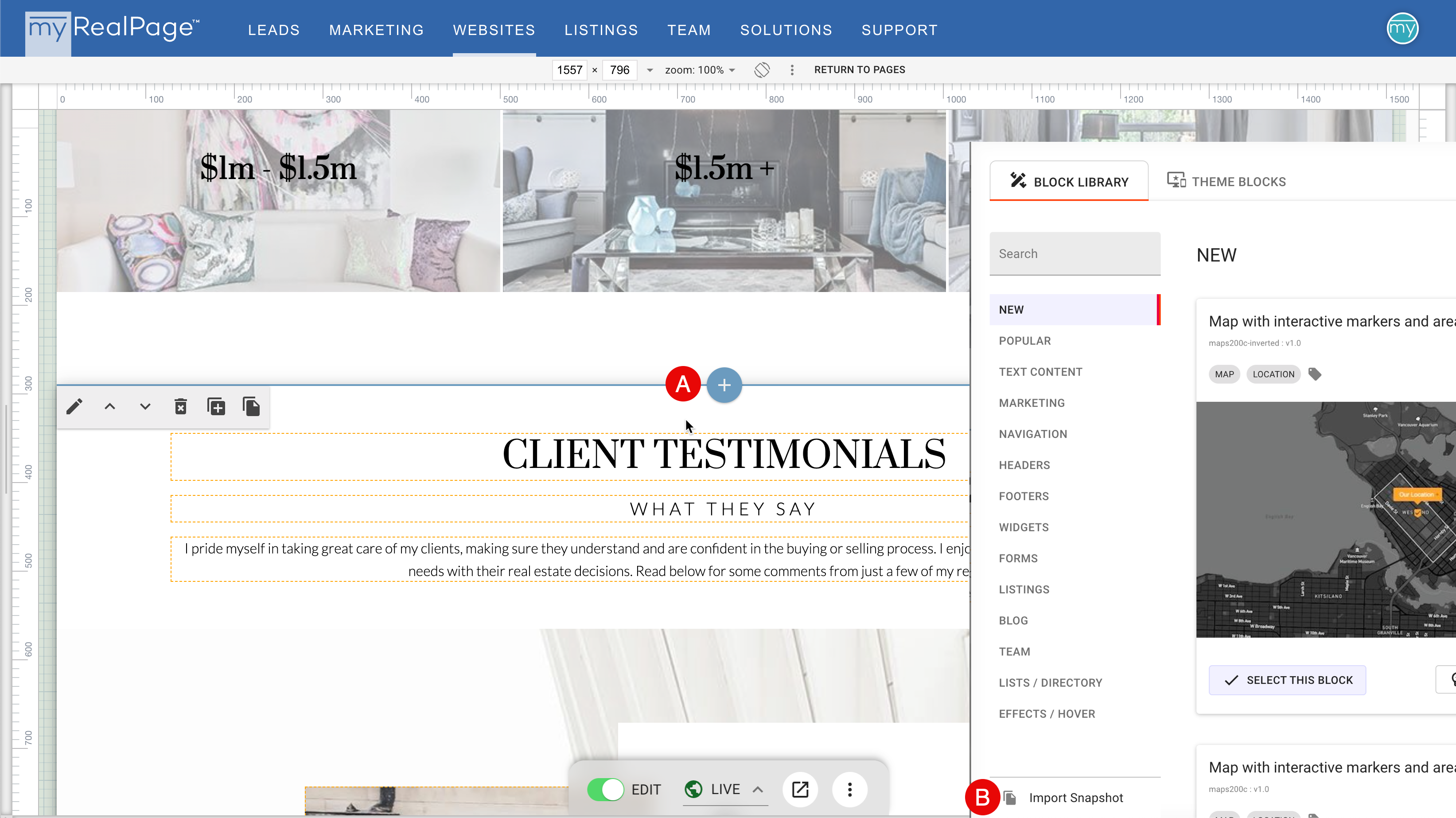Viewport: 1456px width, 818px height.
Task: Click the block library Search field
Action: point(1074,254)
